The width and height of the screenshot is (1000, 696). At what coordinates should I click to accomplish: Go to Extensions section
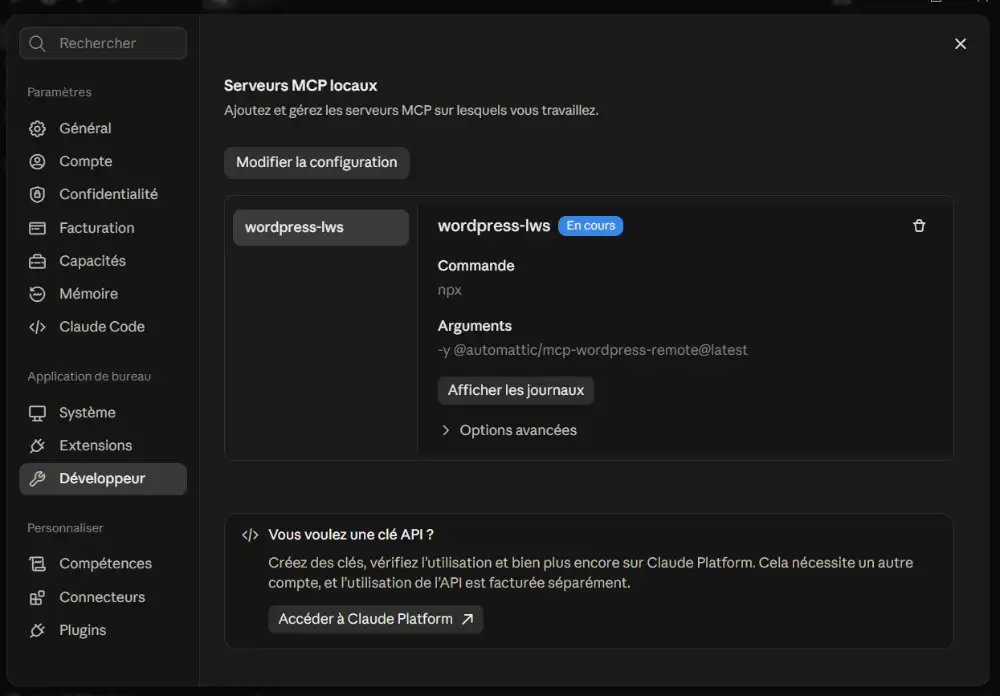(x=103, y=445)
